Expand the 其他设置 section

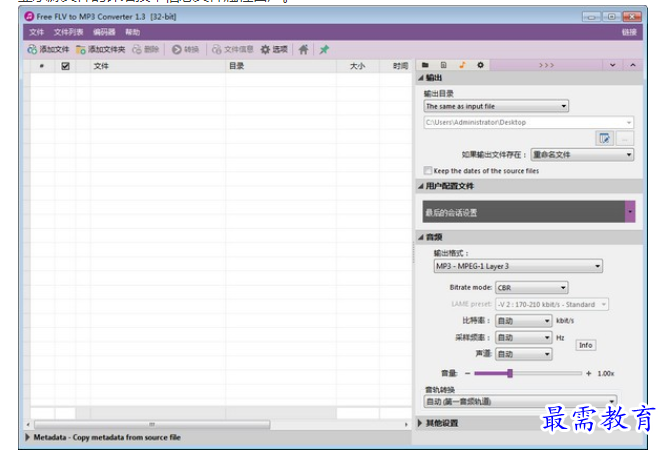[420, 423]
